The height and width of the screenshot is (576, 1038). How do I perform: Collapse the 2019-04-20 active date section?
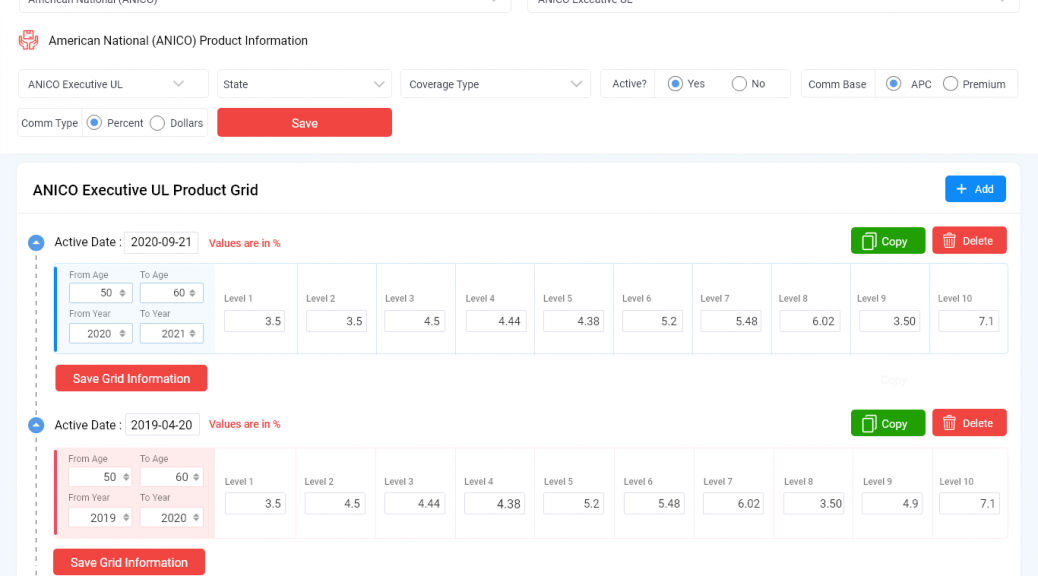pos(36,425)
